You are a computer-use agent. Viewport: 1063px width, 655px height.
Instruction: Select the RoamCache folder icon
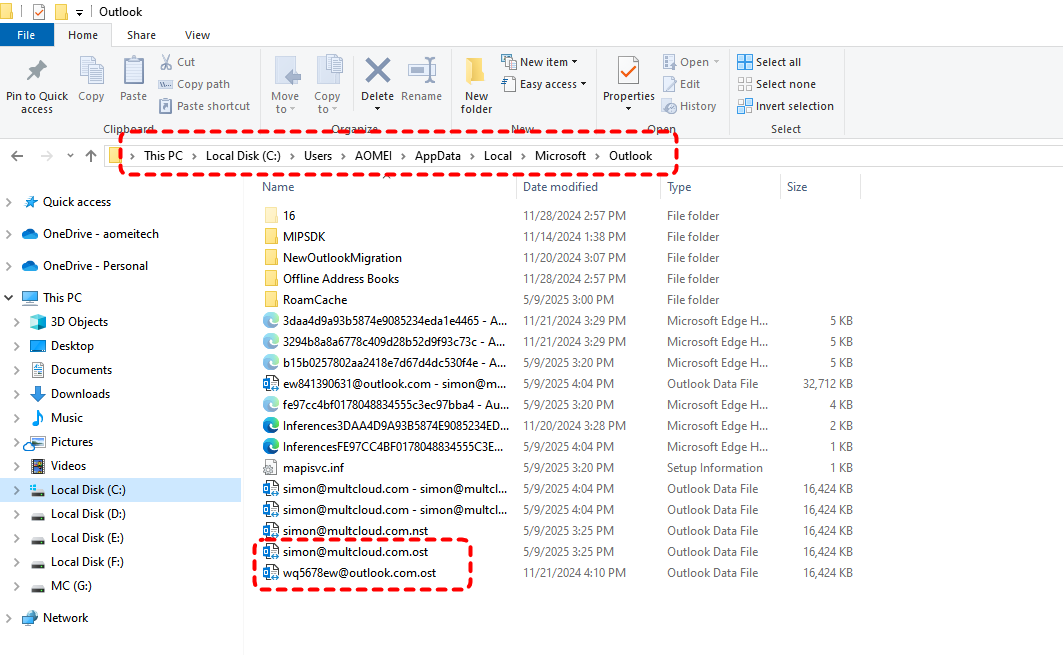270,300
